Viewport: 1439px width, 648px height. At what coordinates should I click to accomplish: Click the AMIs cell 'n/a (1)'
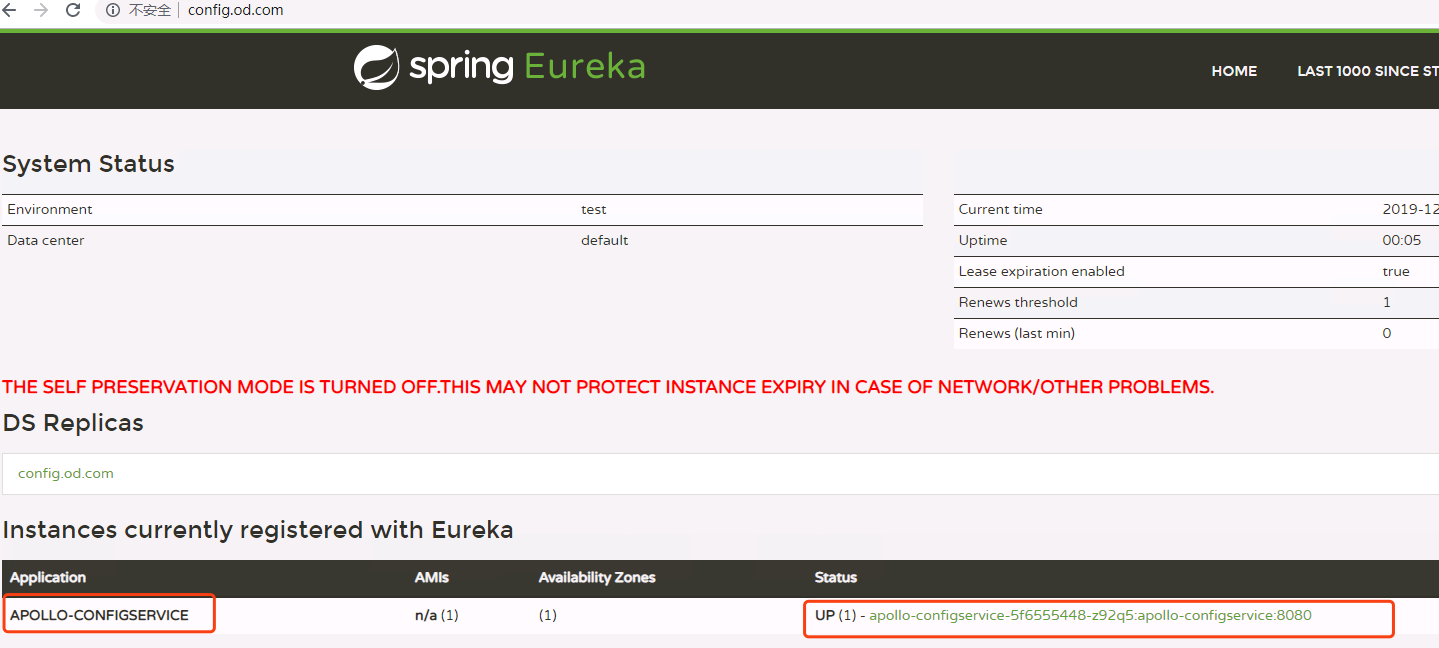tap(437, 615)
